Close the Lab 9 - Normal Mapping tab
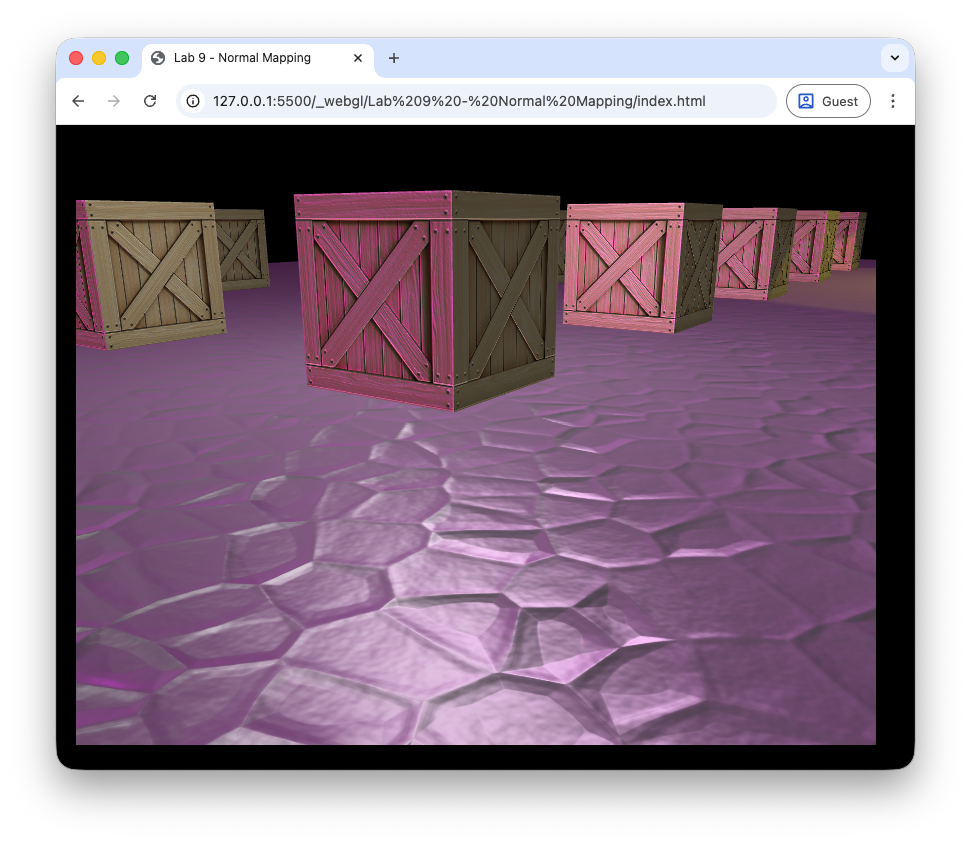The width and height of the screenshot is (971, 844). pyautogui.click(x=358, y=58)
